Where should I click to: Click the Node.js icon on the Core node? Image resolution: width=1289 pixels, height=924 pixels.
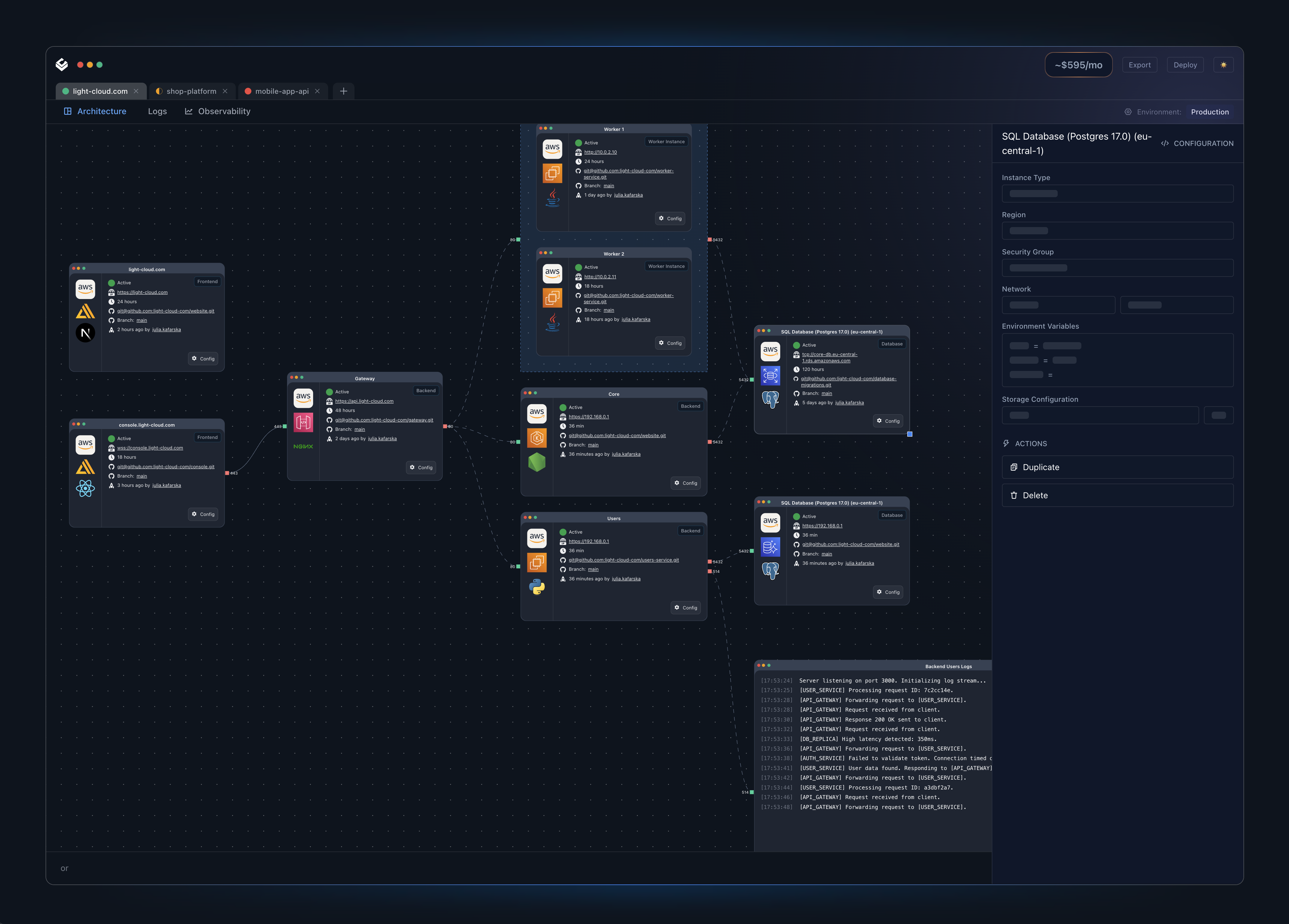point(537,462)
